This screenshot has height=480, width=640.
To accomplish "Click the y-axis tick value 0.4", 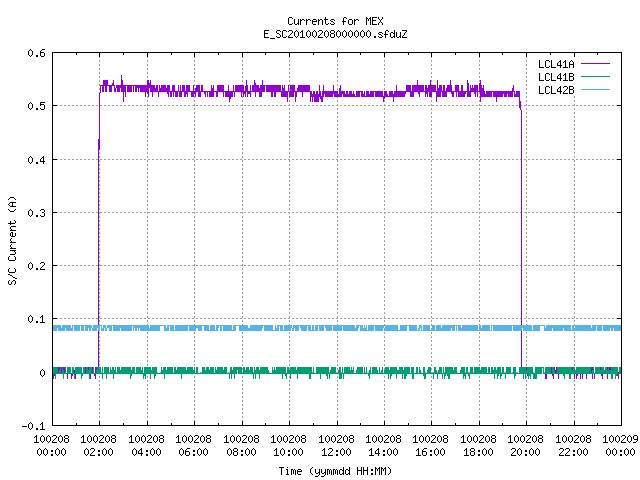I will tap(36, 160).
